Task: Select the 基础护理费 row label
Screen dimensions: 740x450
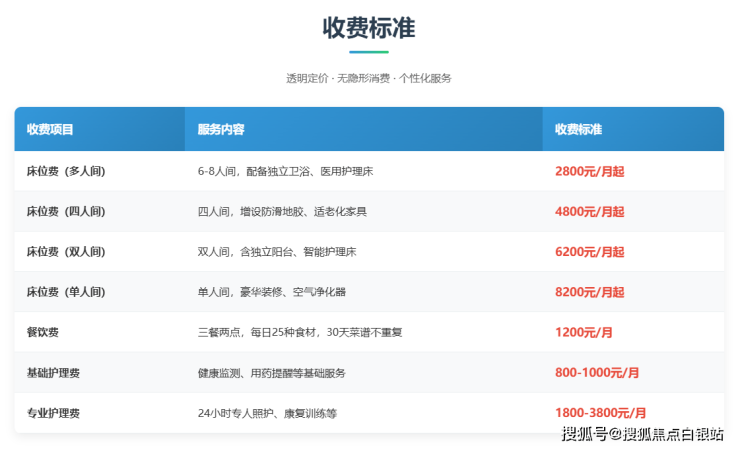Action: 54,372
